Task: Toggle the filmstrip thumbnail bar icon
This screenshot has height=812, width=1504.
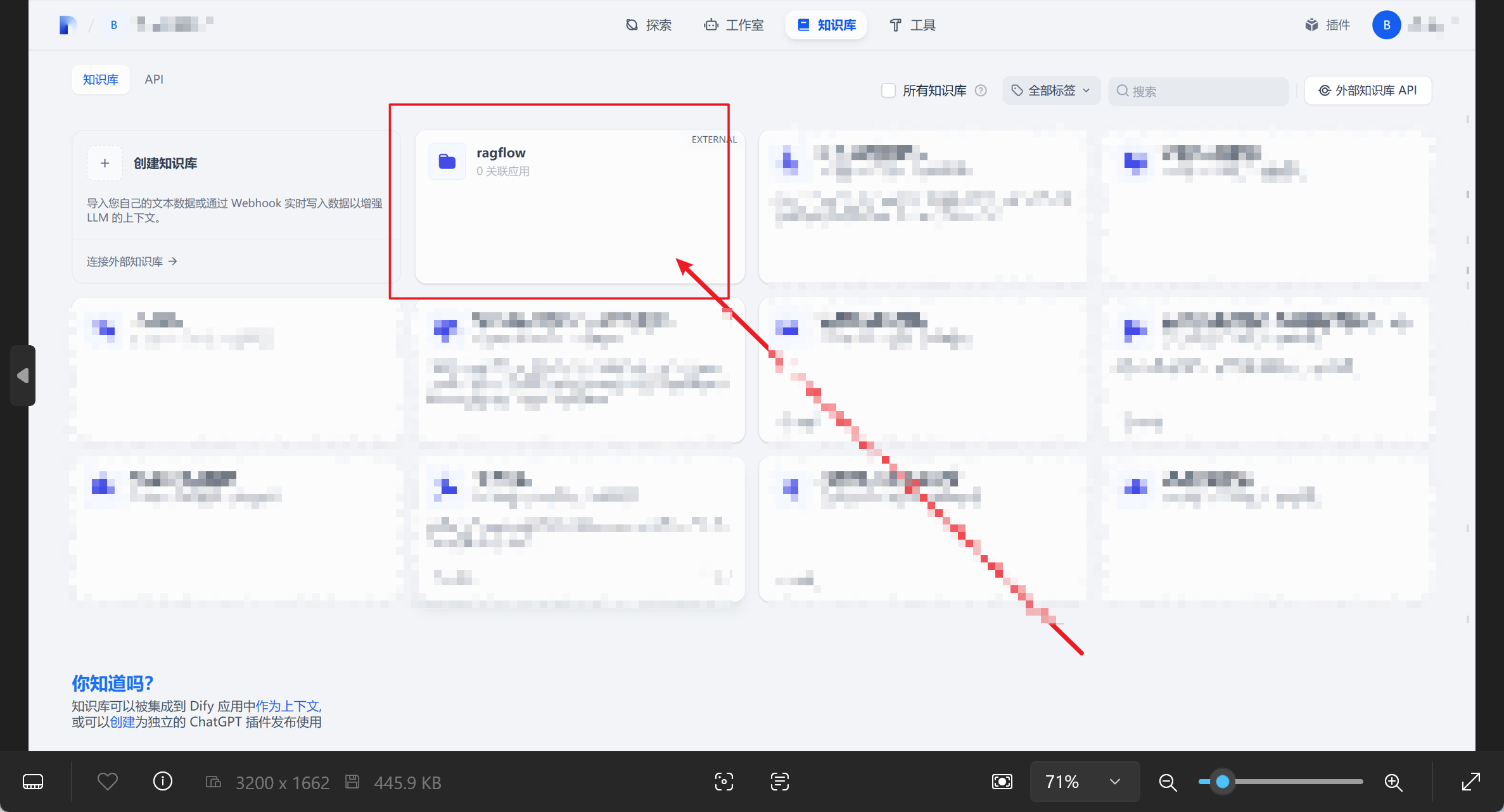Action: click(33, 782)
